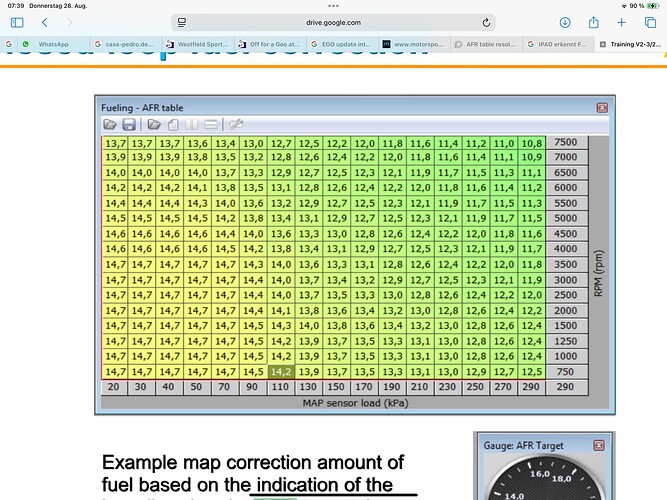Click the AFR Target gauge dial
This screenshot has width=667, height=500.
point(544,479)
